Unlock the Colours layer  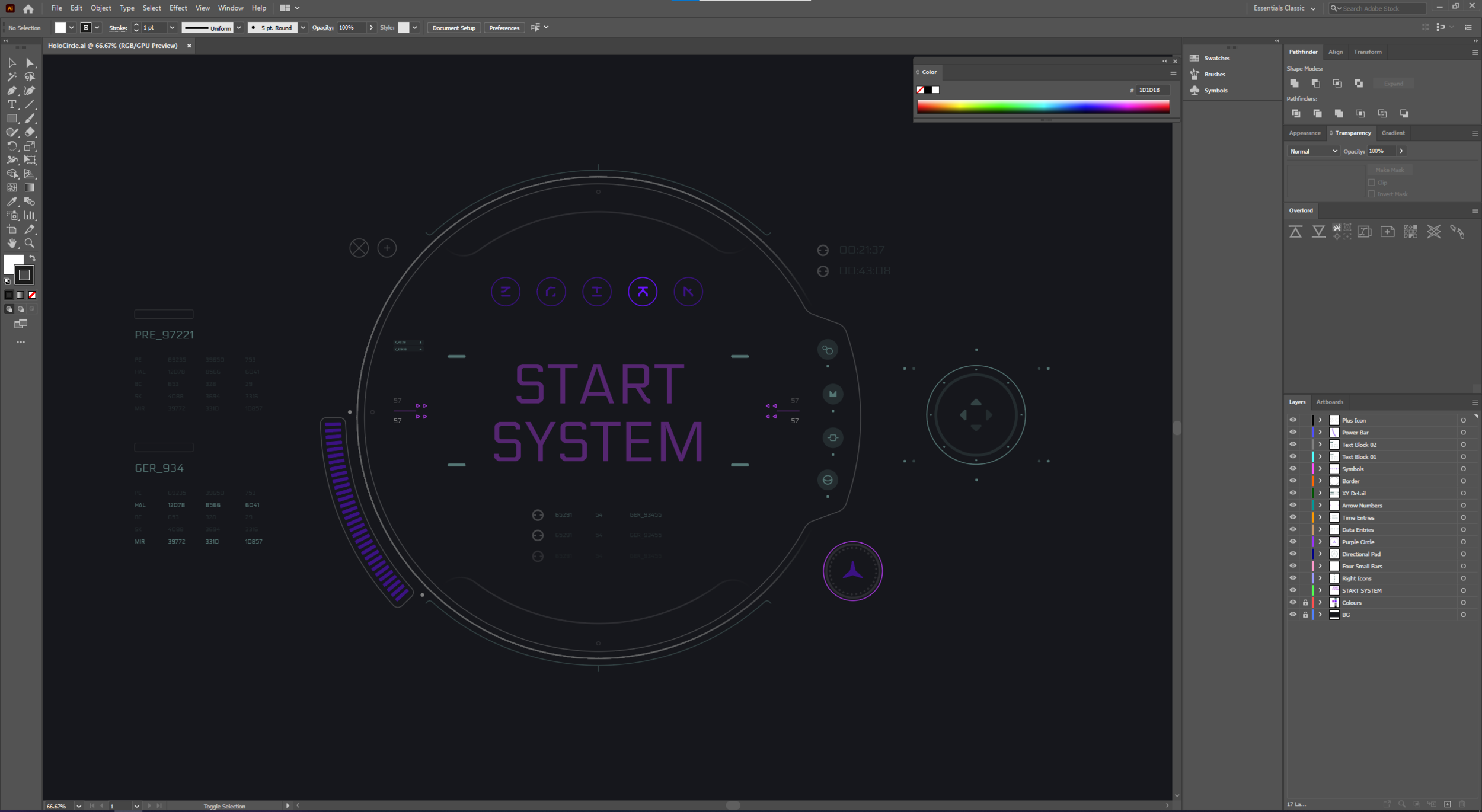tap(1305, 603)
